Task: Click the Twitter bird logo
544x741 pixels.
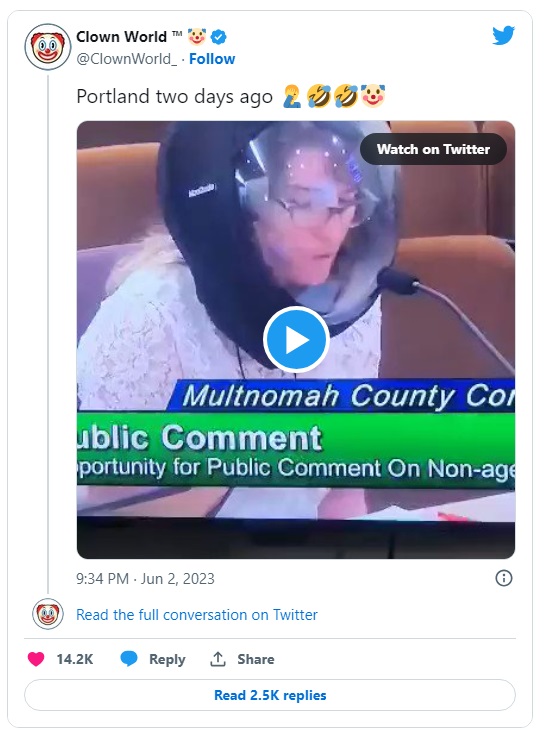Action: 503,35
